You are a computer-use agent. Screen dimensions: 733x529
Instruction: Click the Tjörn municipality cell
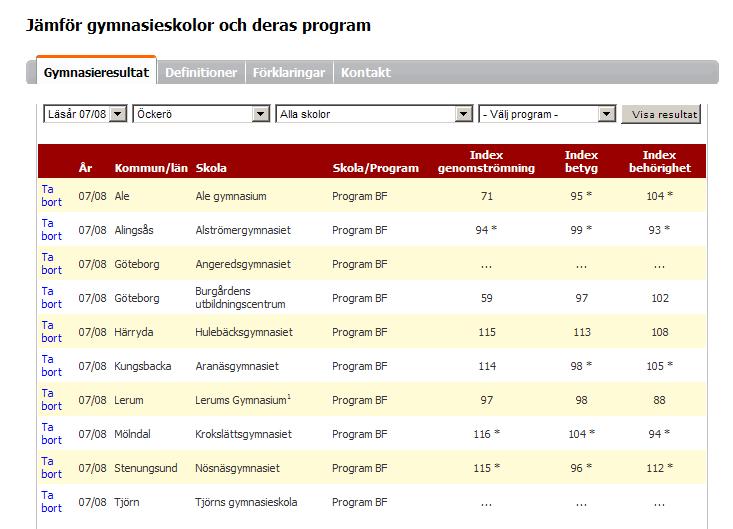pyautogui.click(x=127, y=502)
